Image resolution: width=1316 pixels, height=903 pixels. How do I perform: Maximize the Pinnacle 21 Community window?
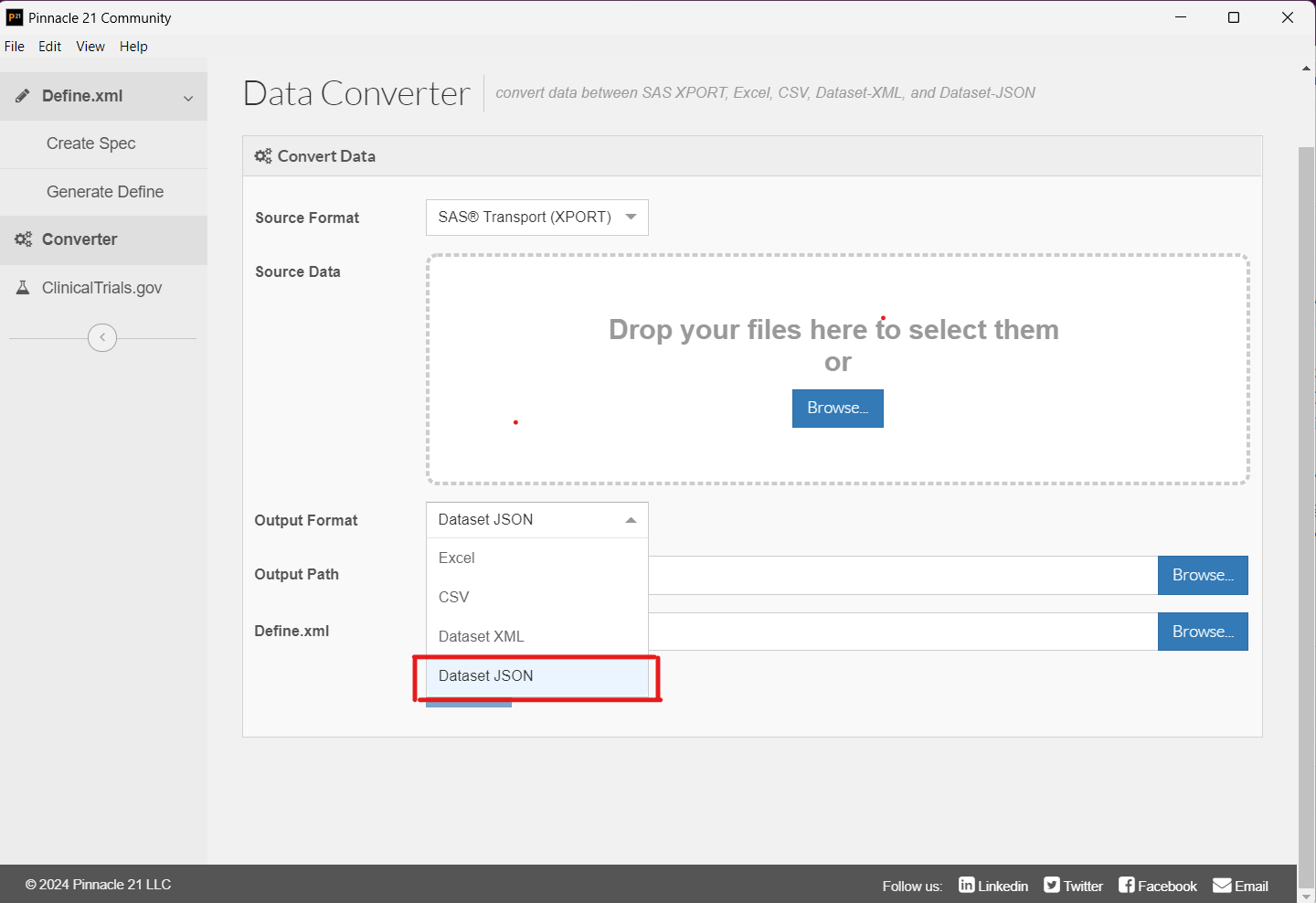click(1234, 17)
